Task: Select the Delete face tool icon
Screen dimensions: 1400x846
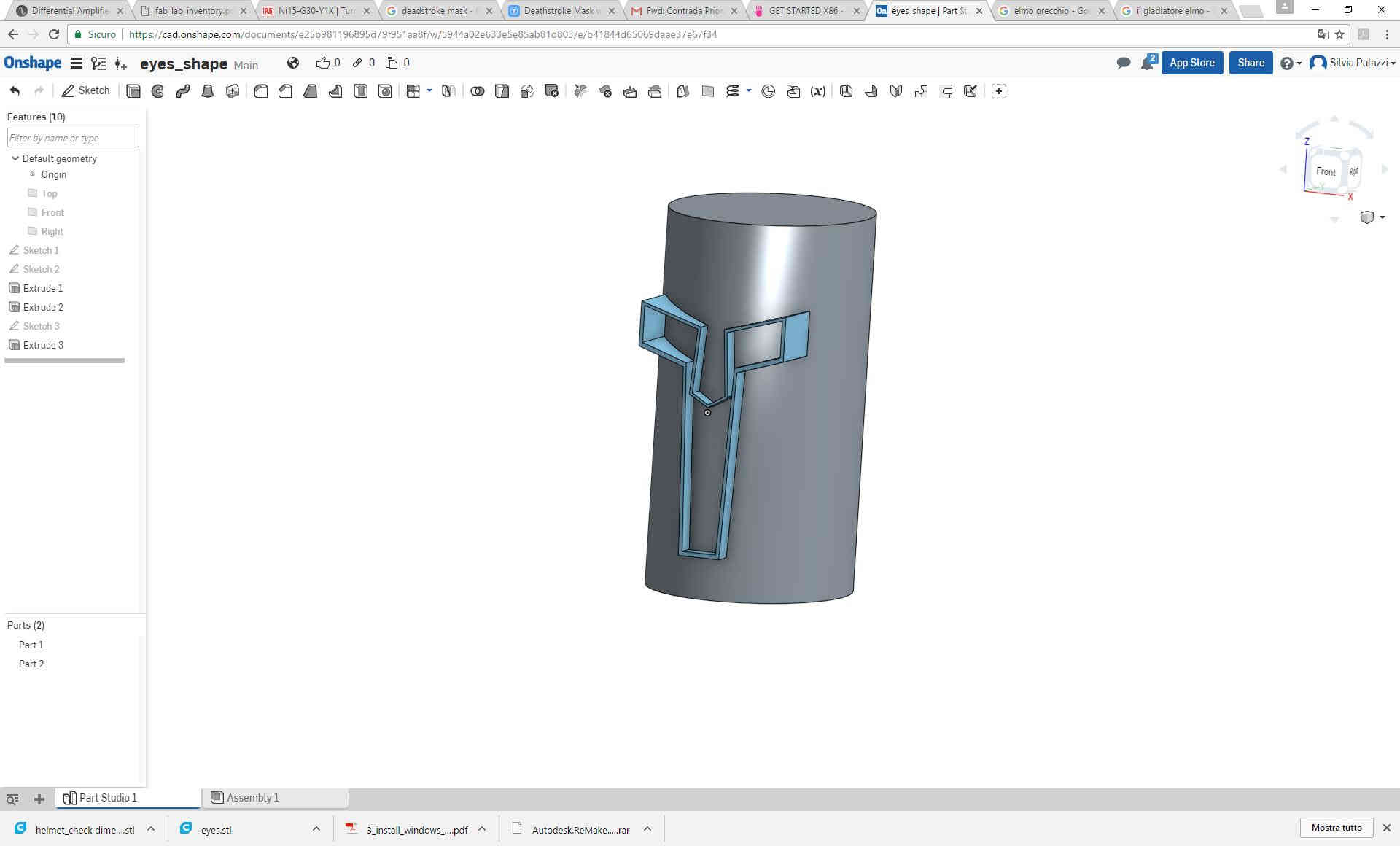Action: [605, 91]
